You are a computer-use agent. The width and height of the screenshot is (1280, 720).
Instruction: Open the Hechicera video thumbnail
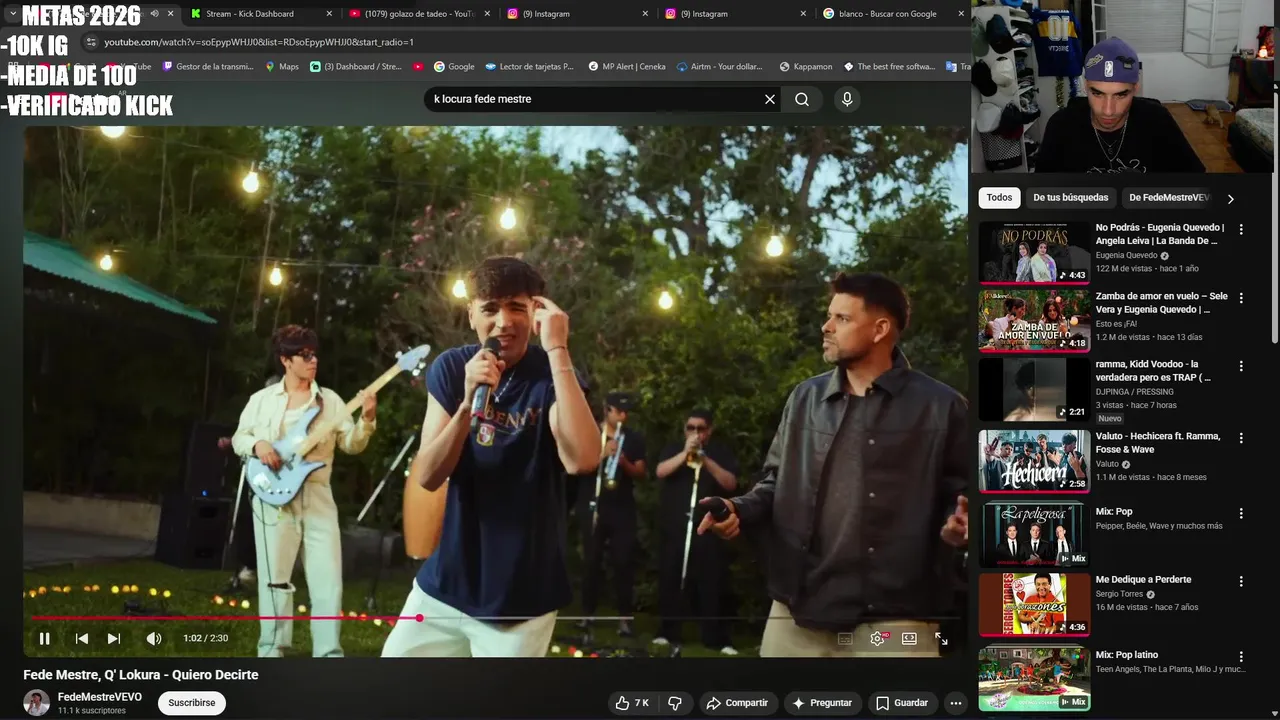point(1034,461)
